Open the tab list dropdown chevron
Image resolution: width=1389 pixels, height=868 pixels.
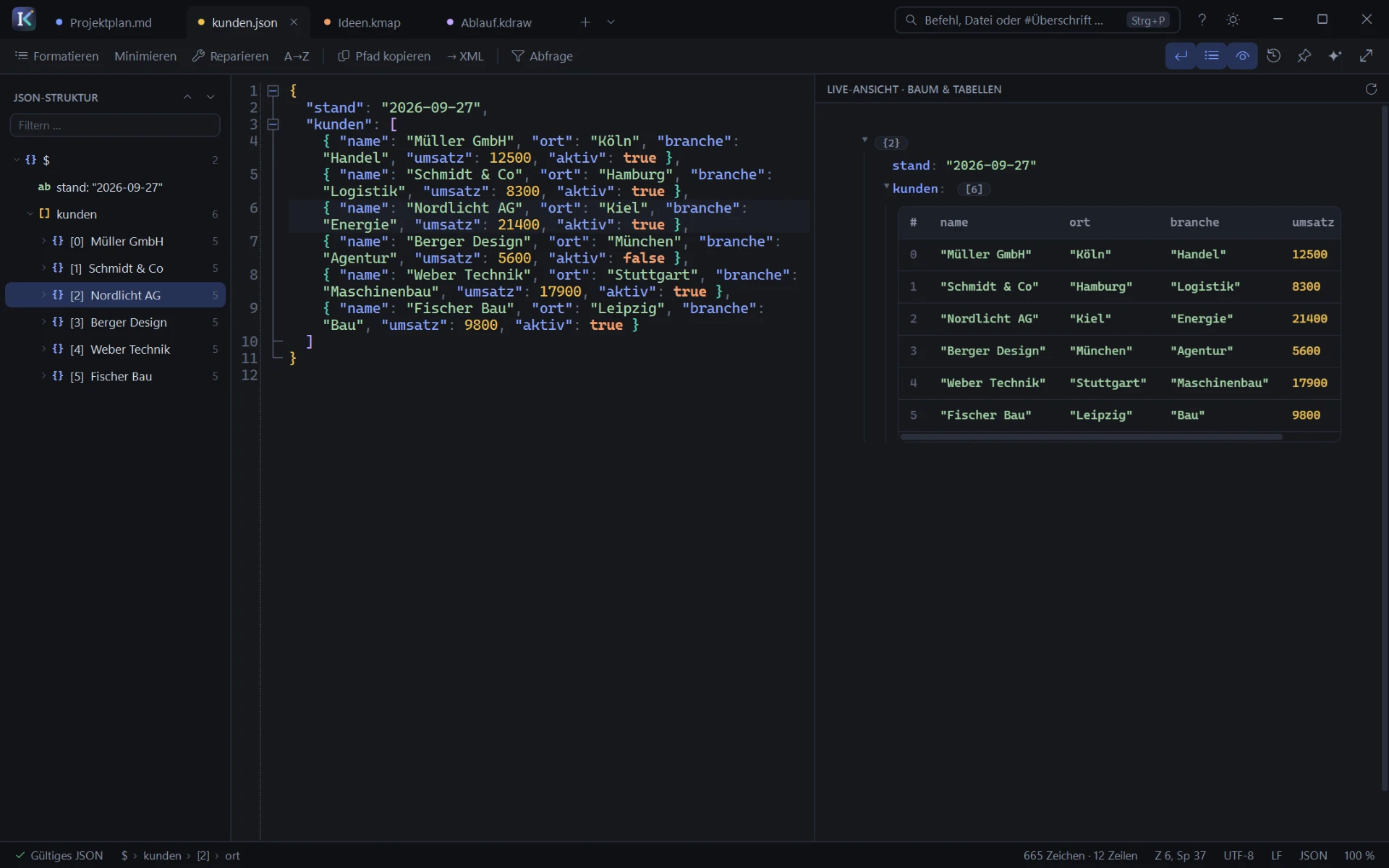(x=611, y=22)
